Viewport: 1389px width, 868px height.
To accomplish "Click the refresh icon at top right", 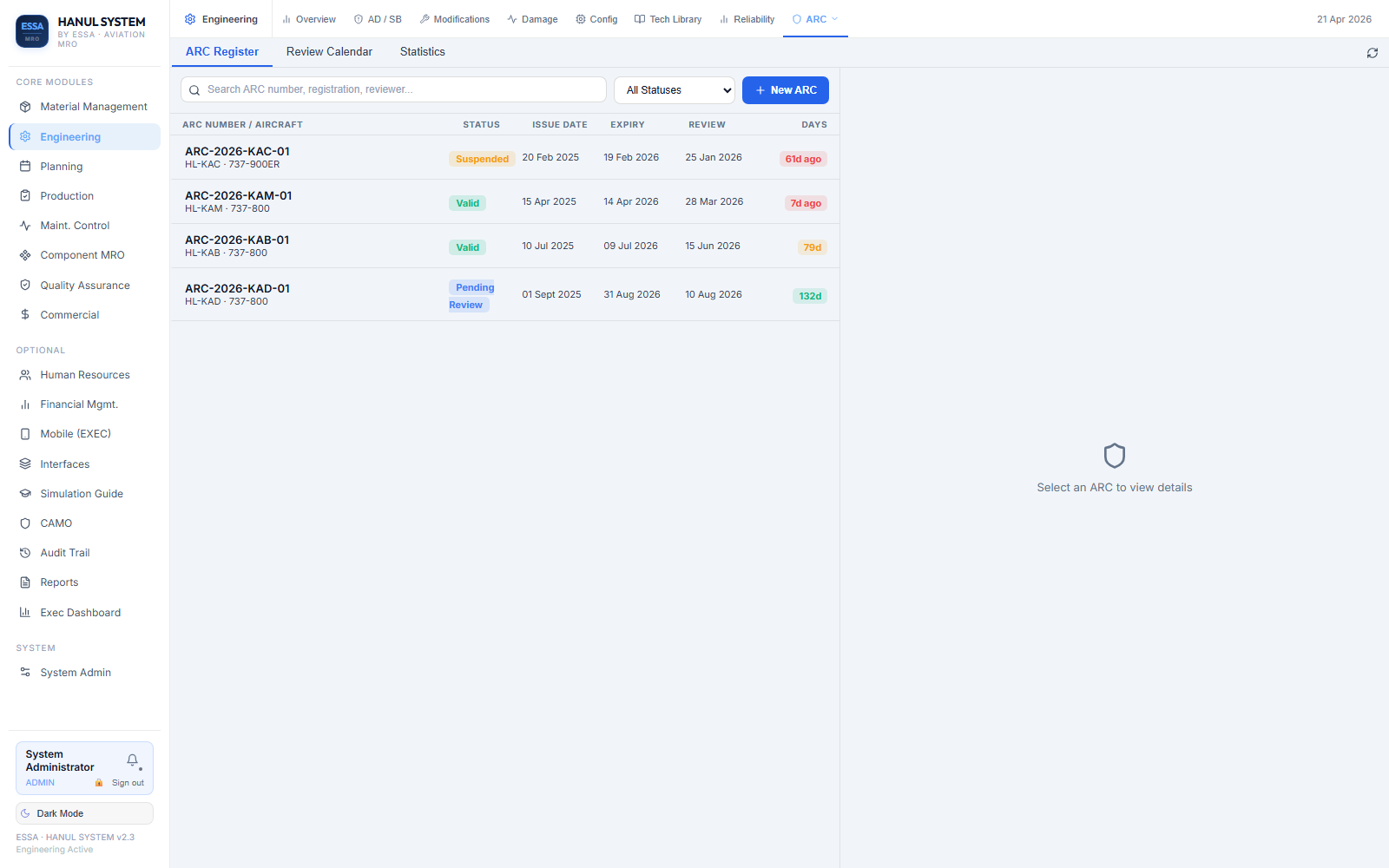I will (x=1372, y=53).
